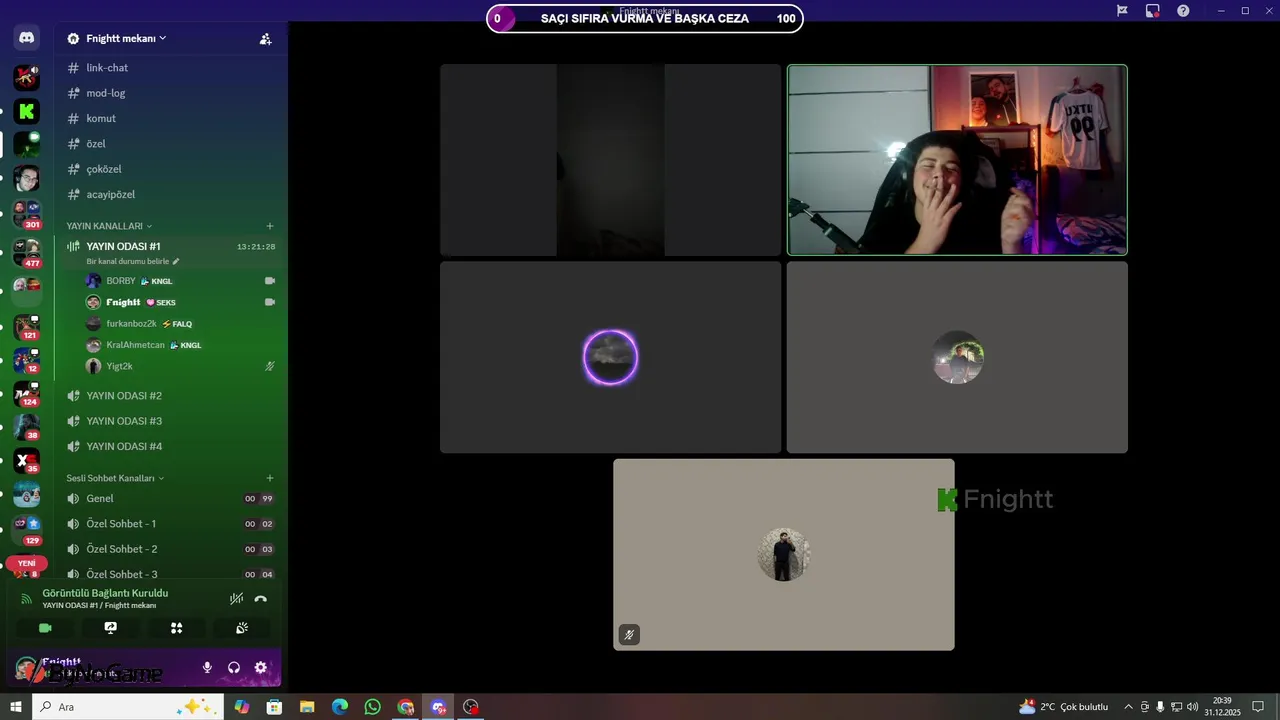Viewport: 1280px width, 720px height.
Task: Open Discord direct messages home icon
Action: pyautogui.click(x=26, y=39)
